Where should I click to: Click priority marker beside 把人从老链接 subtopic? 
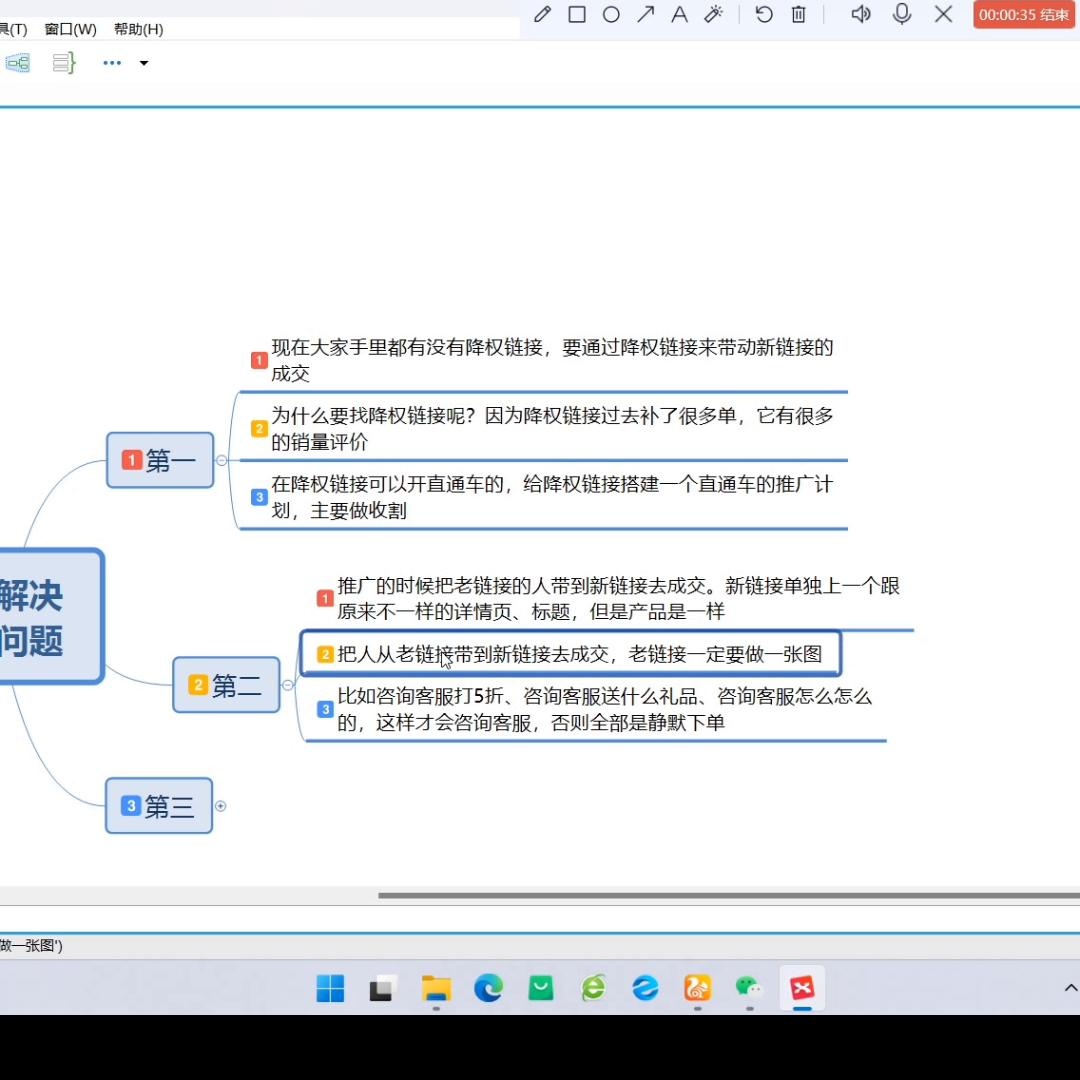[x=325, y=654]
